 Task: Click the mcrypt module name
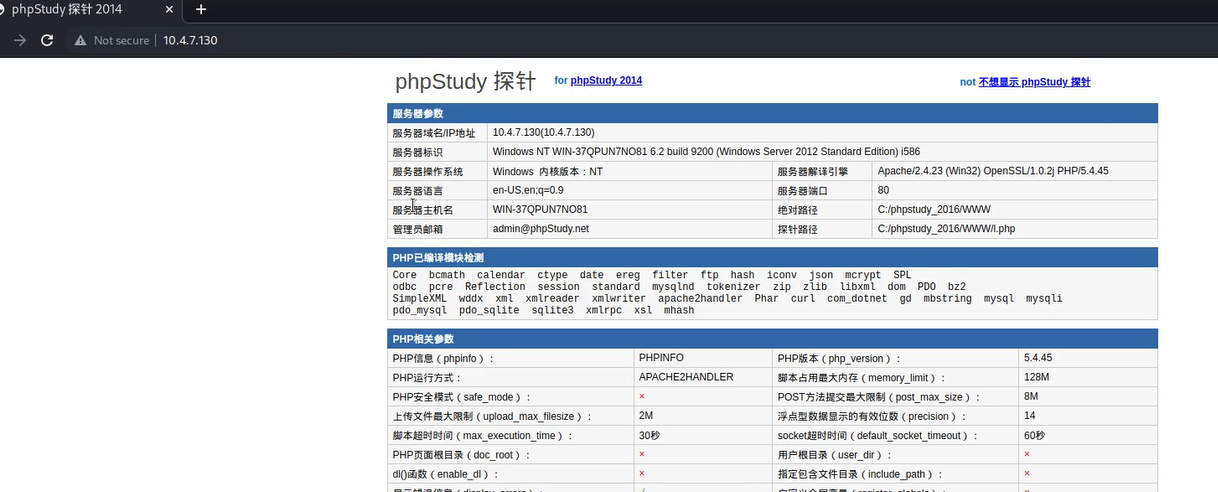coord(863,275)
